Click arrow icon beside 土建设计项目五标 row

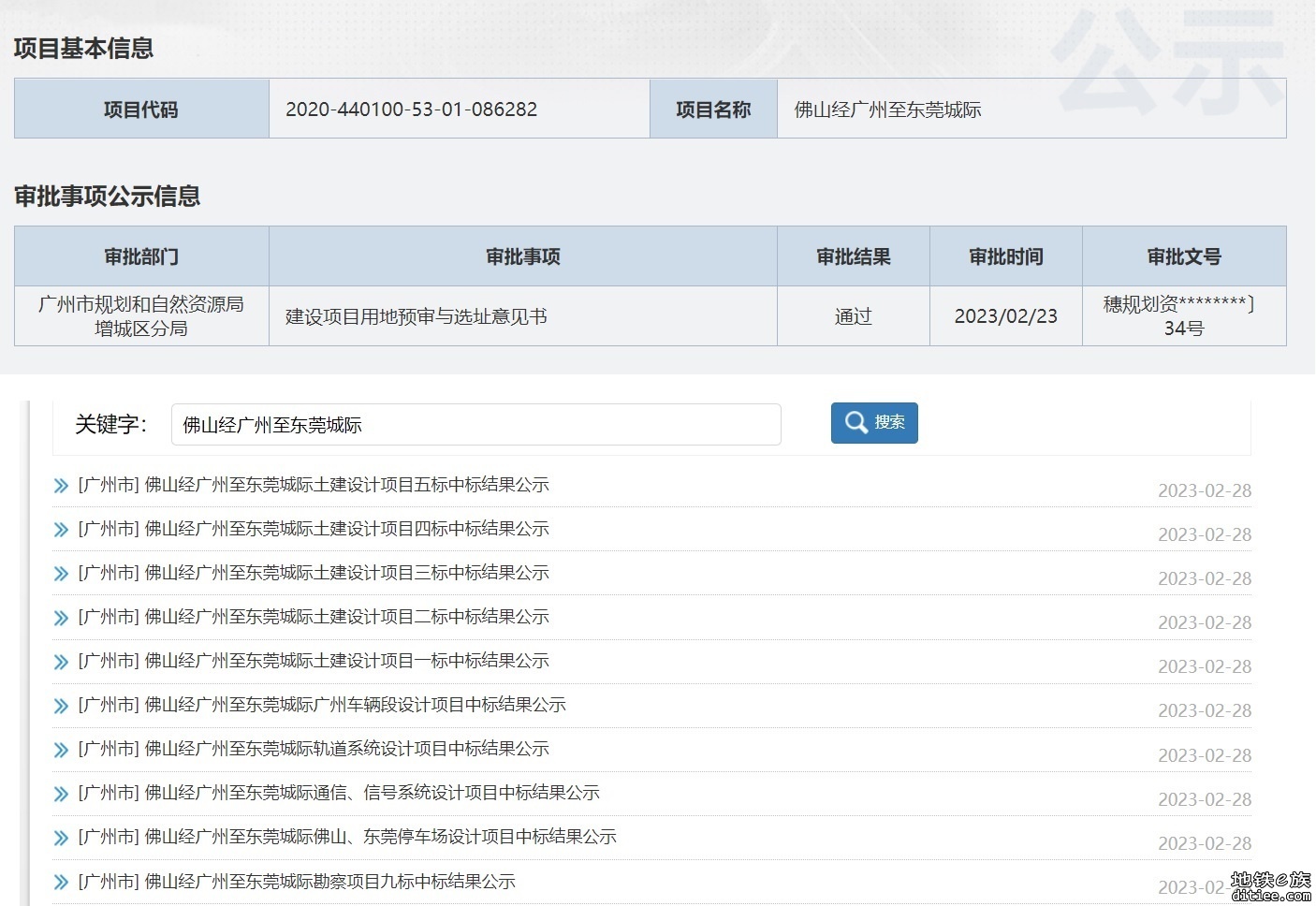(x=62, y=486)
